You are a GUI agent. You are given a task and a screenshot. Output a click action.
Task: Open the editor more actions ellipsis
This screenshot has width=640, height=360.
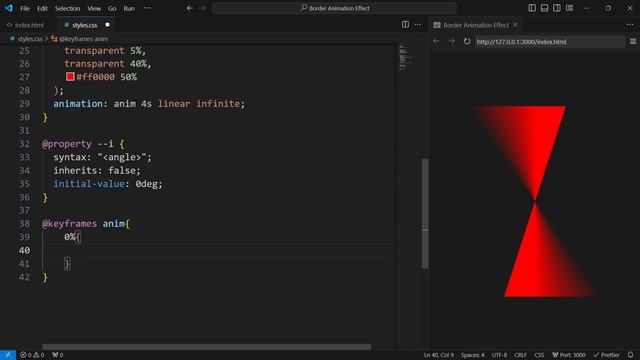[x=418, y=25]
